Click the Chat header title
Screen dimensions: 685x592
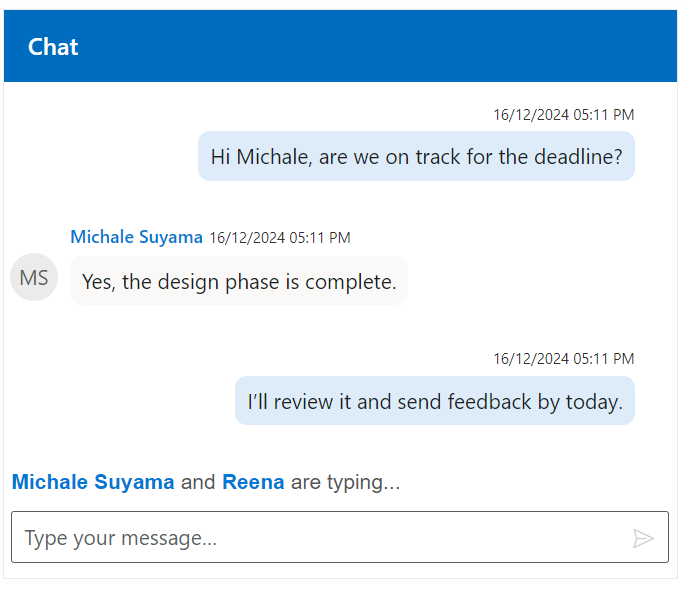pyautogui.click(x=53, y=47)
